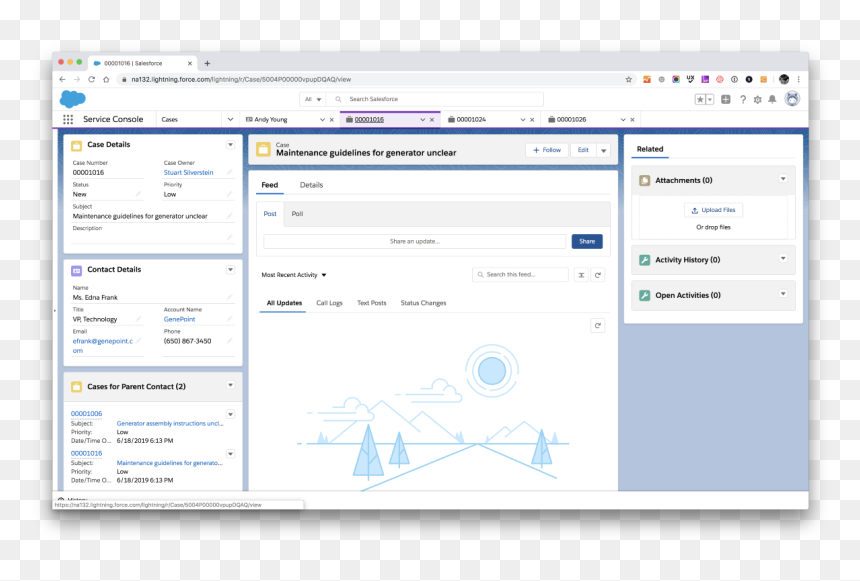Switch to the Details tab
Viewport: 860px width, 581px height.
point(312,185)
